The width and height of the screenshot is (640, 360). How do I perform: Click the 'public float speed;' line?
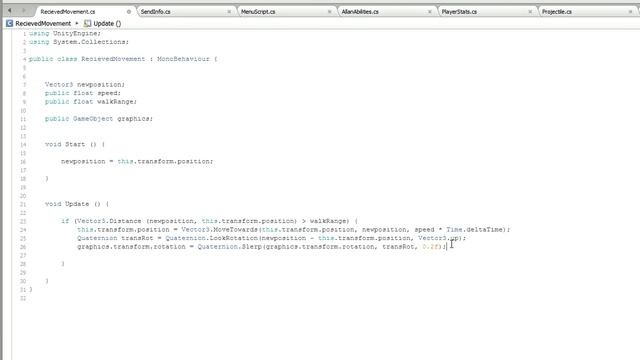click(x=83, y=93)
